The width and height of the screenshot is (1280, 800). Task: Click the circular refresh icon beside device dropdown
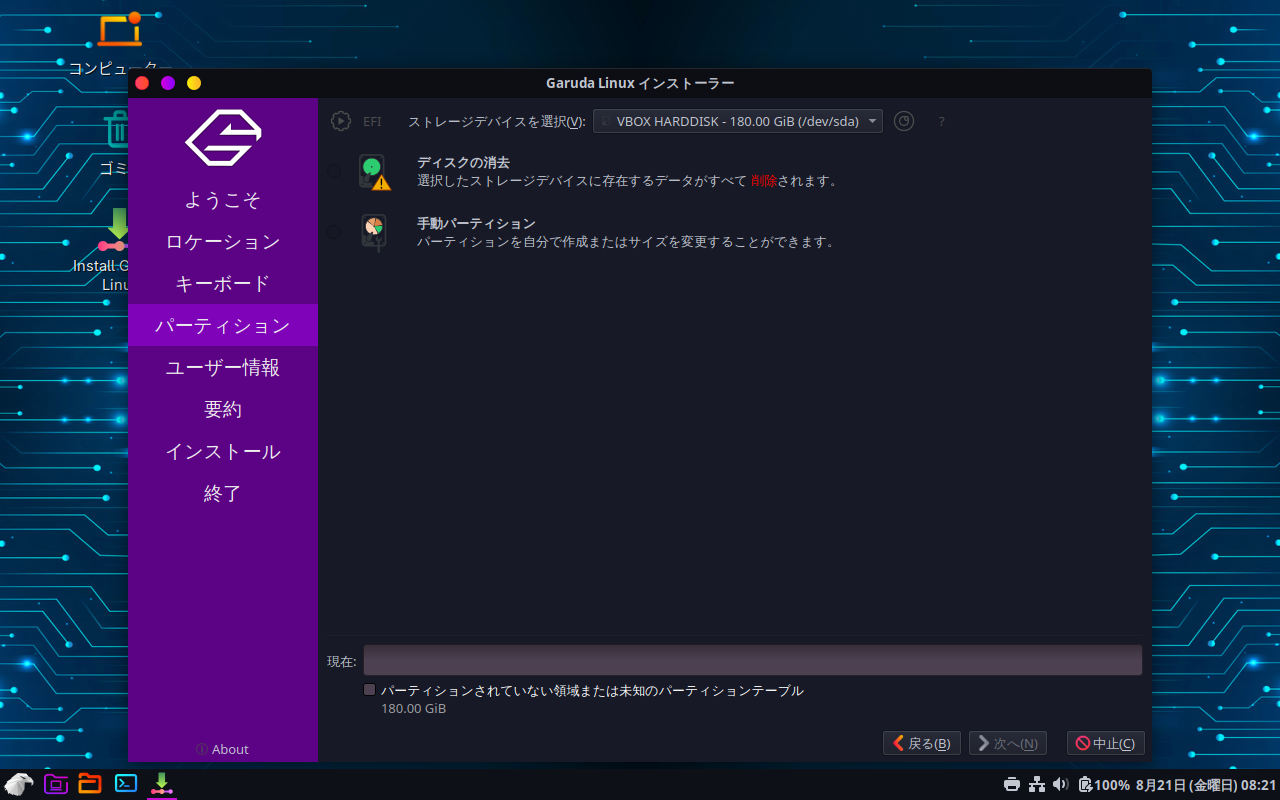[x=904, y=121]
